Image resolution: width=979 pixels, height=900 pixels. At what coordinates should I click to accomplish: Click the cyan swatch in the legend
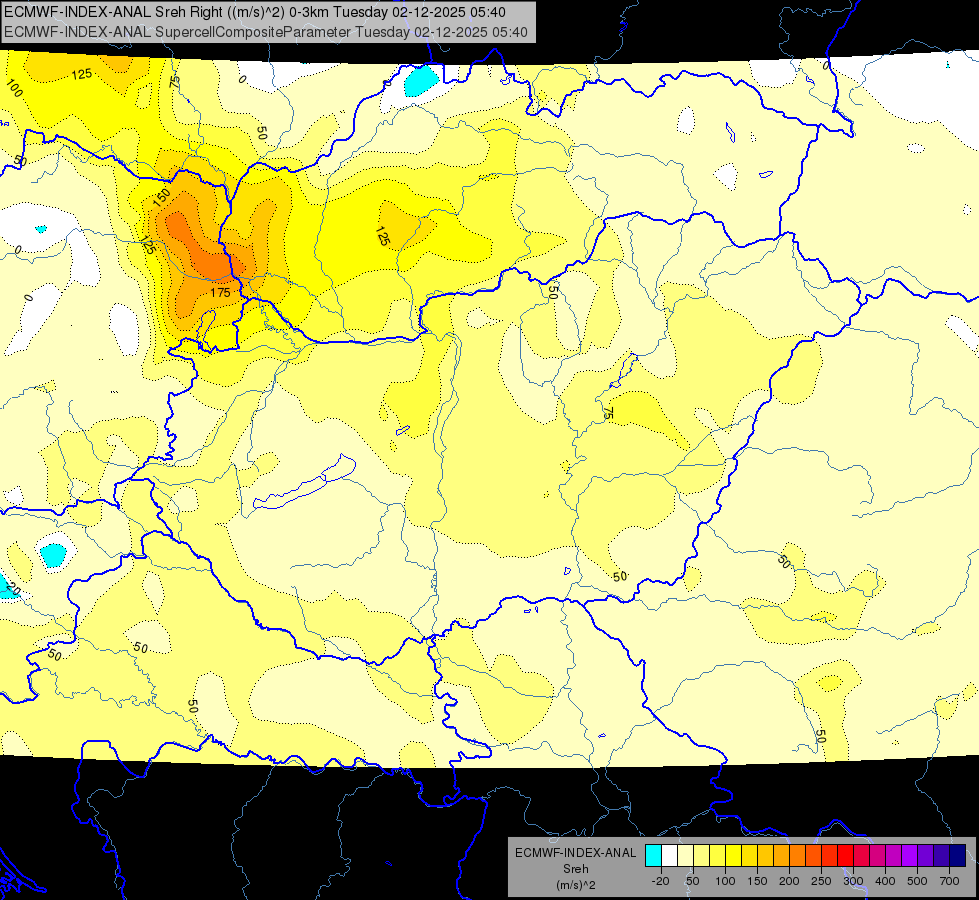point(654,855)
